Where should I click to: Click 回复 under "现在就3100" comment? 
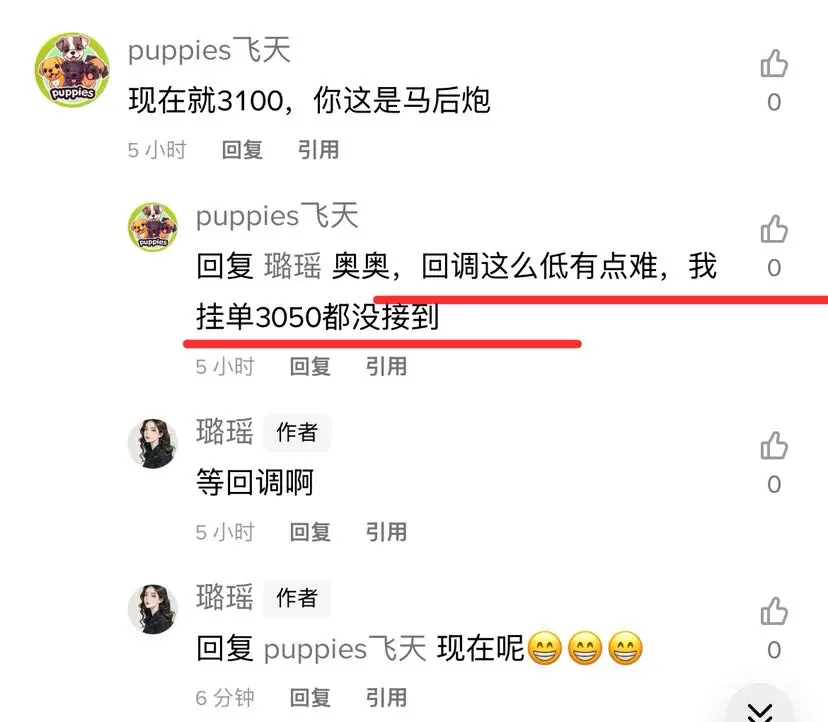point(242,150)
